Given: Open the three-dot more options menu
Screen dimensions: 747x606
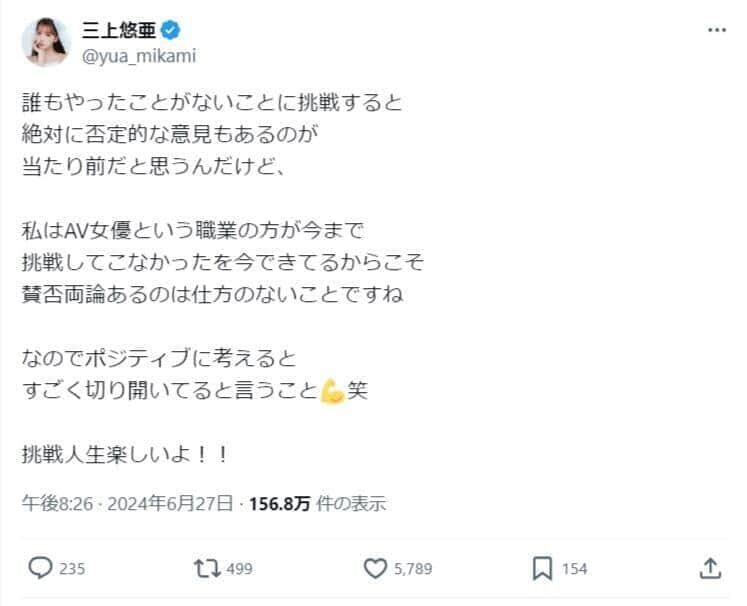Looking at the screenshot, I should point(717,31).
